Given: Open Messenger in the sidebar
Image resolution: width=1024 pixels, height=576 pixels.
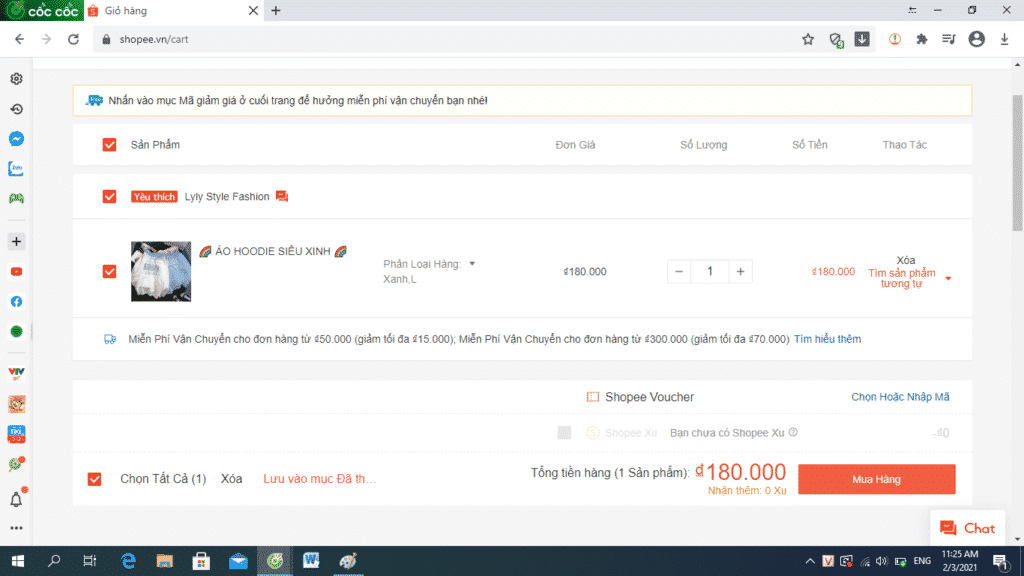Looking at the screenshot, I should click(x=16, y=138).
